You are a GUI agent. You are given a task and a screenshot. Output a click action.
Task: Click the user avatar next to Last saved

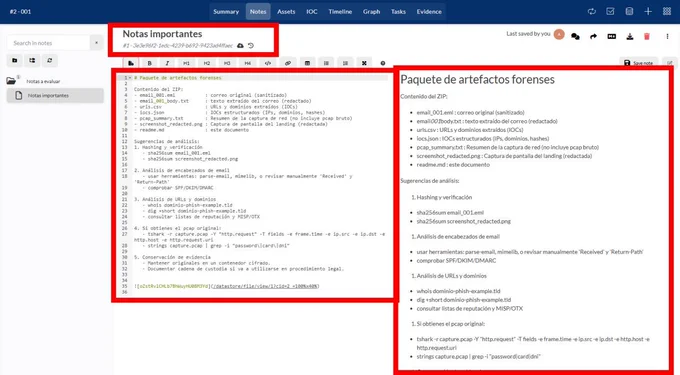point(559,34)
